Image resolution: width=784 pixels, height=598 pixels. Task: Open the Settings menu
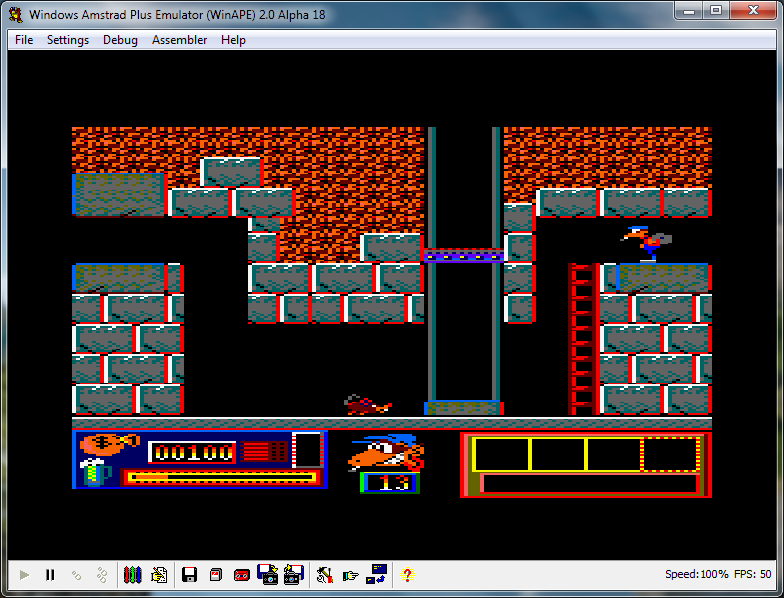pyautogui.click(x=68, y=40)
